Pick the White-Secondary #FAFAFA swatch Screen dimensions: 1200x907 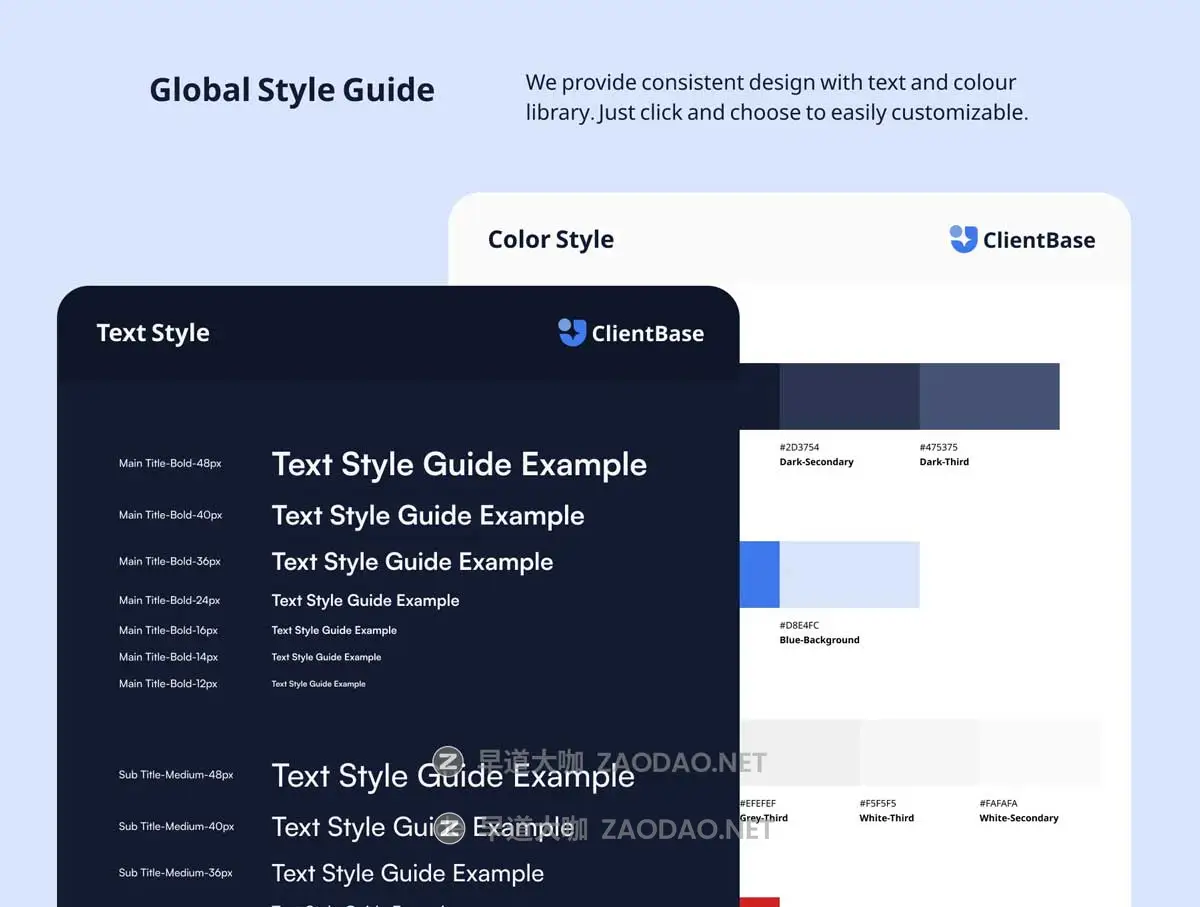1039,752
